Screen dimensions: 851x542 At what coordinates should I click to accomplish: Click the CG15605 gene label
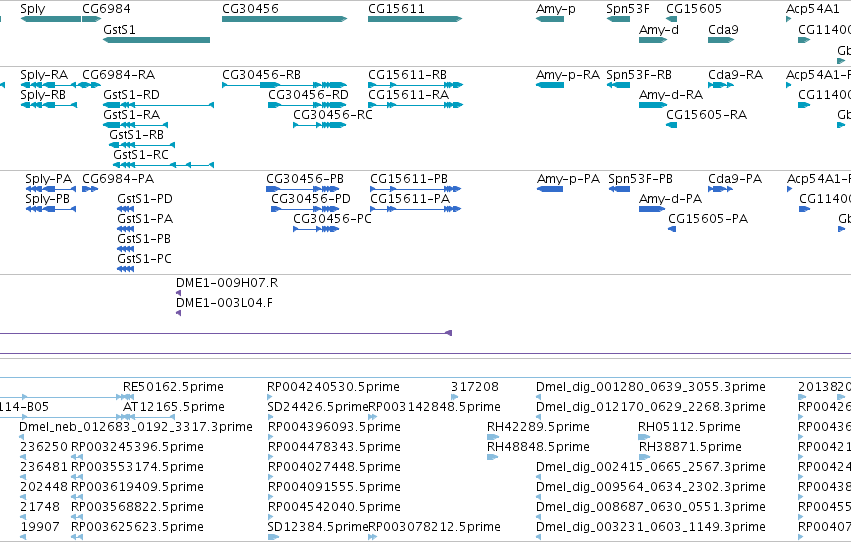pyautogui.click(x=694, y=9)
